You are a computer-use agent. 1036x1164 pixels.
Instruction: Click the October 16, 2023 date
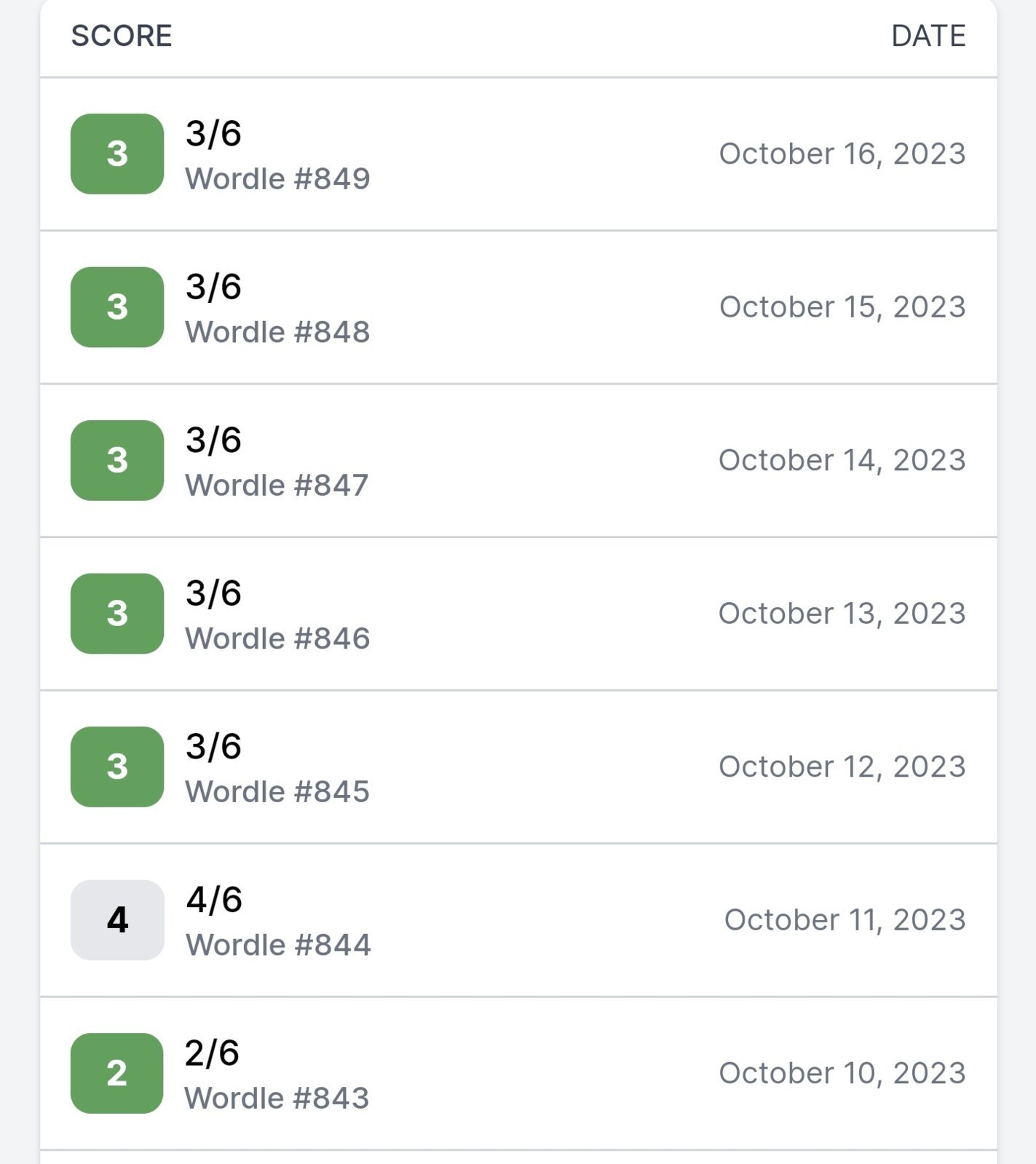tap(842, 154)
